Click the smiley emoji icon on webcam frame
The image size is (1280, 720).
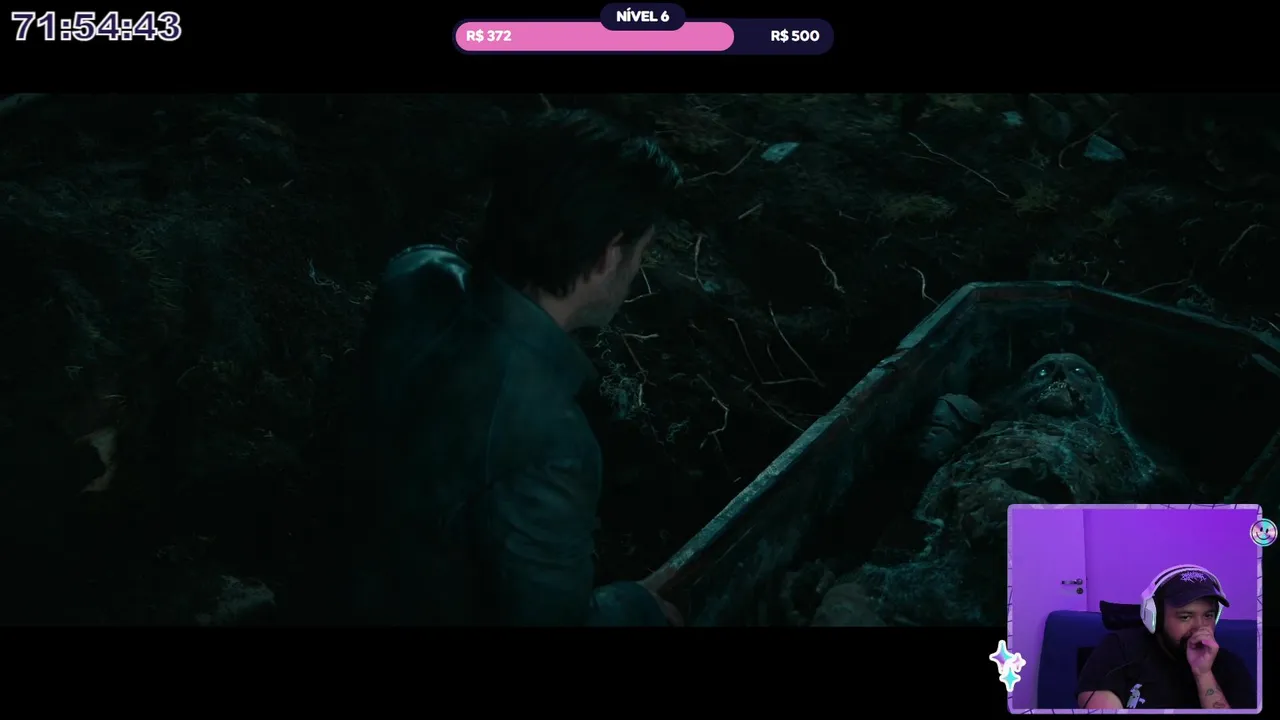coord(1263,533)
